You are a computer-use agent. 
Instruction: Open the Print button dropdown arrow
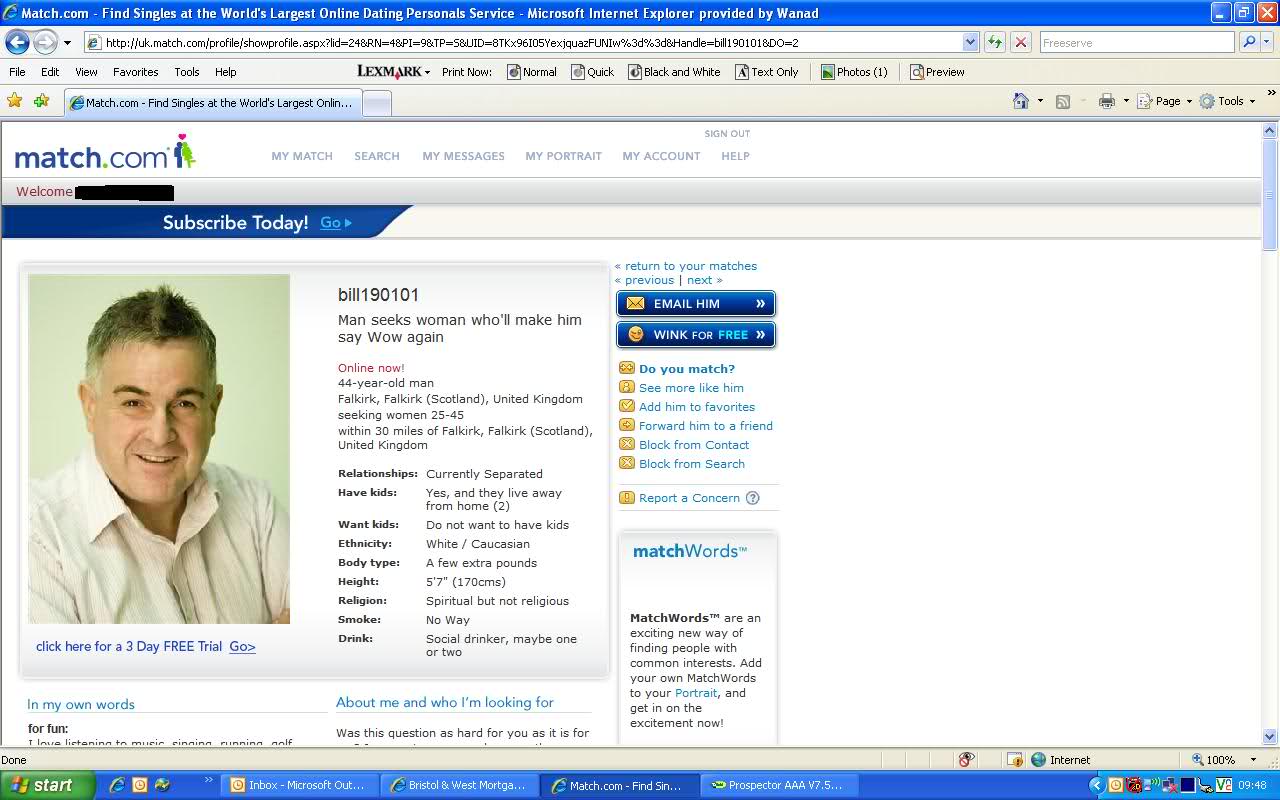coord(1126,101)
